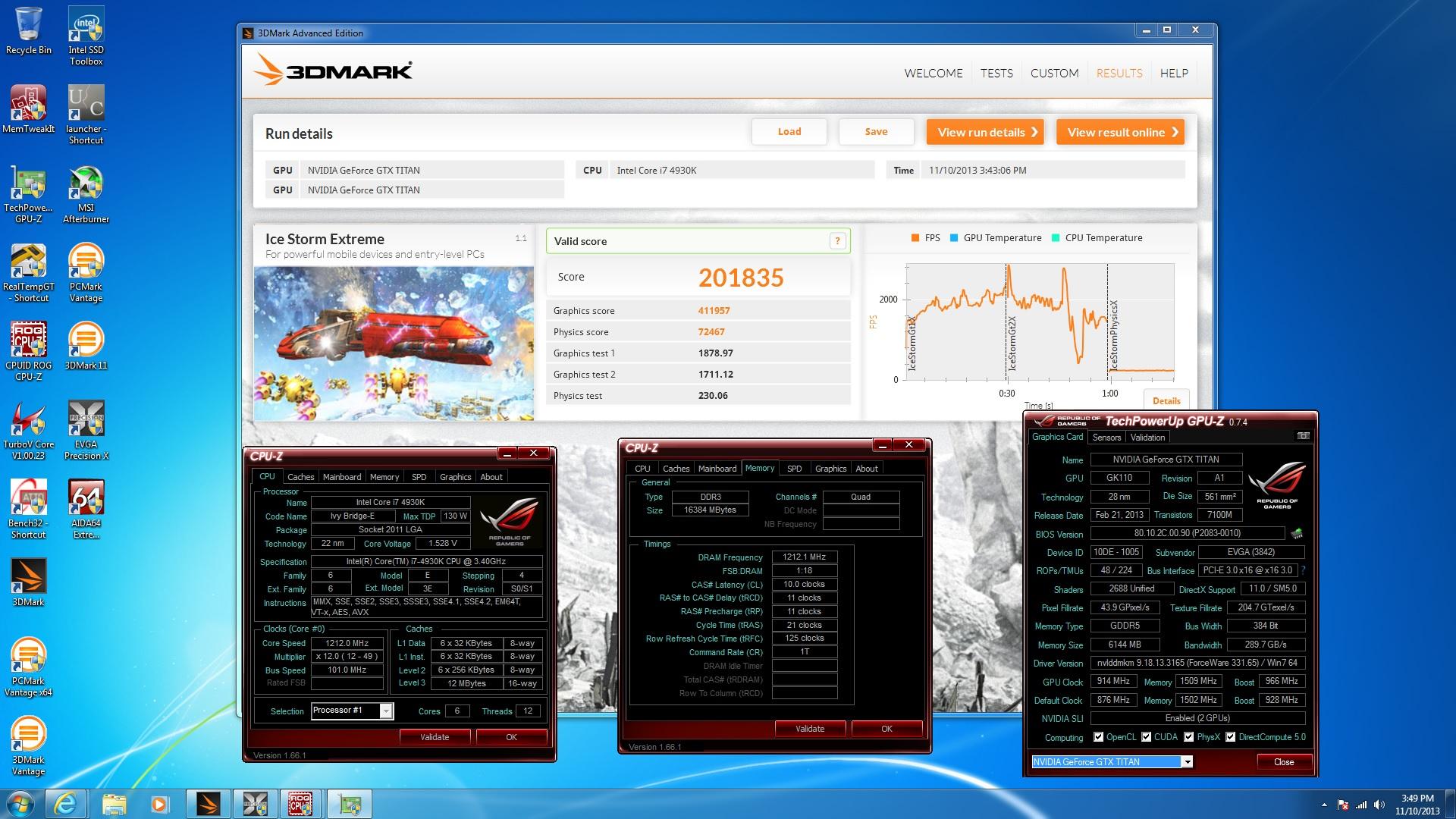Open MemTweakIt desktop icon
The image size is (1456, 819).
[x=28, y=109]
